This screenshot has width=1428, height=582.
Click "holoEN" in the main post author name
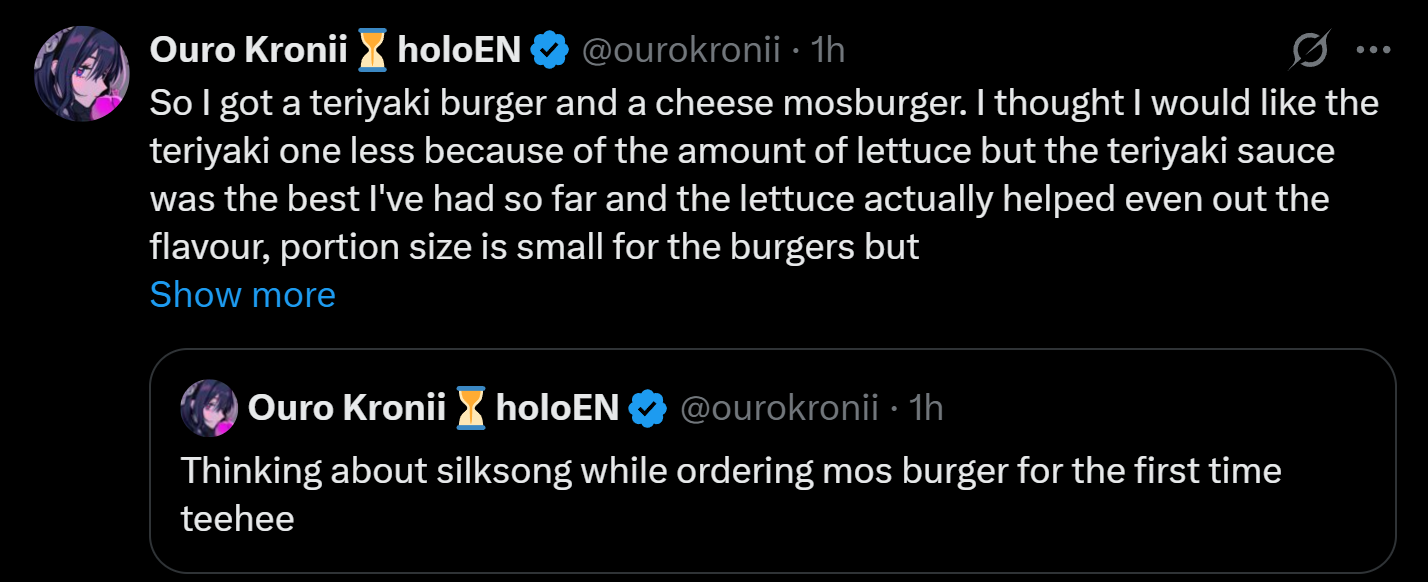click(x=459, y=49)
